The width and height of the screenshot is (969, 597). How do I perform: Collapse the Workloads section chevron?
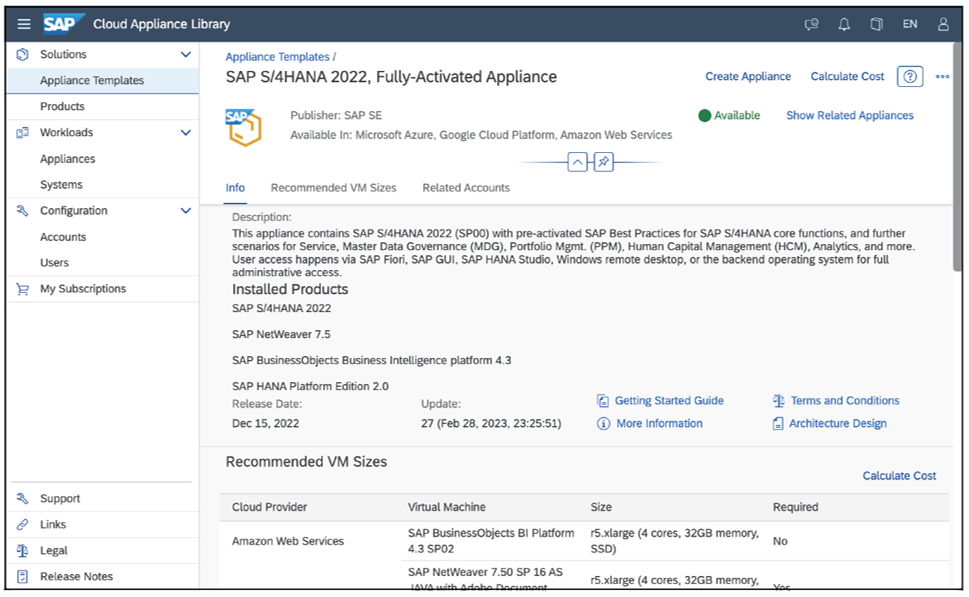(x=185, y=132)
